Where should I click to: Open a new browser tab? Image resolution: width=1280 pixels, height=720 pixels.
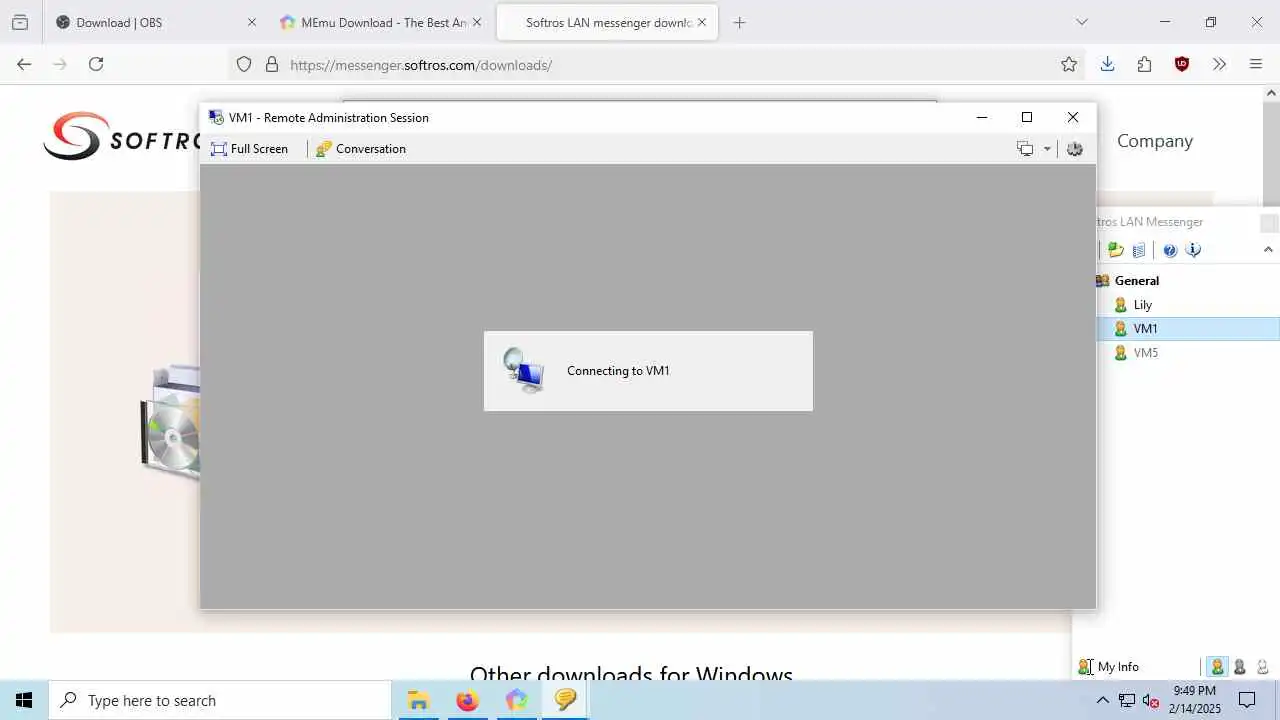(739, 22)
